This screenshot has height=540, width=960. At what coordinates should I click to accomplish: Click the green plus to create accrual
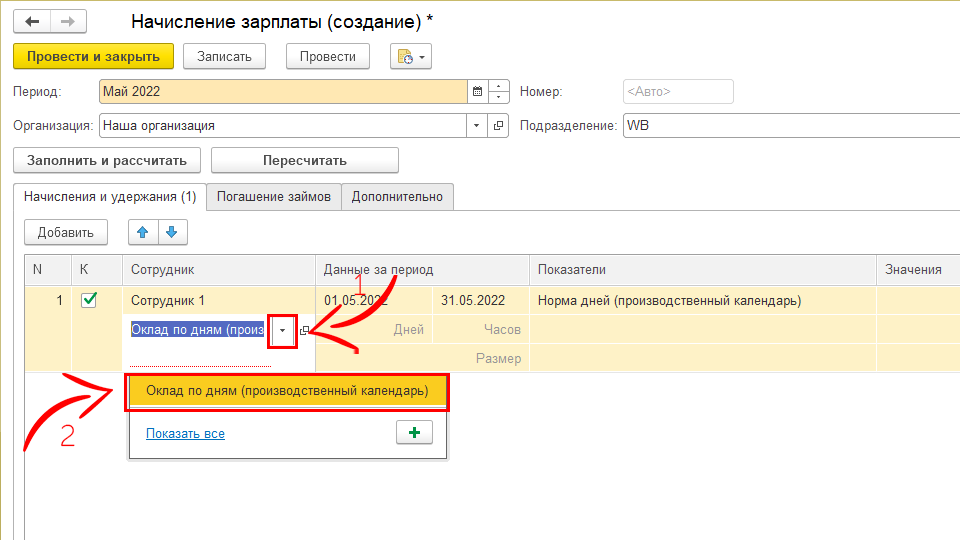click(414, 432)
